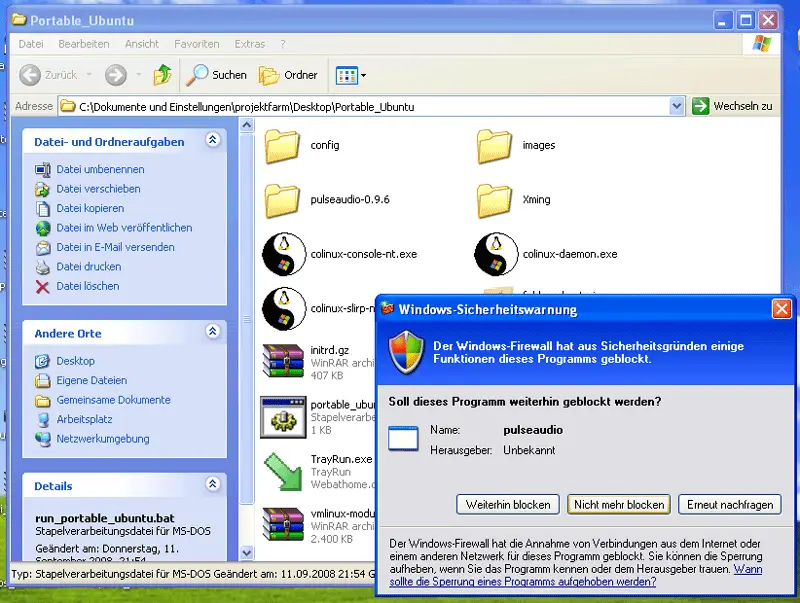Click the forward navigation arrow icon

(x=116, y=75)
